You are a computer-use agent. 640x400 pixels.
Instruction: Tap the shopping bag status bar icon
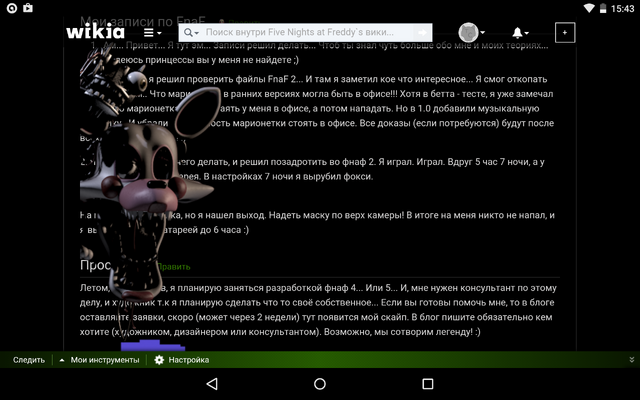point(28,8)
